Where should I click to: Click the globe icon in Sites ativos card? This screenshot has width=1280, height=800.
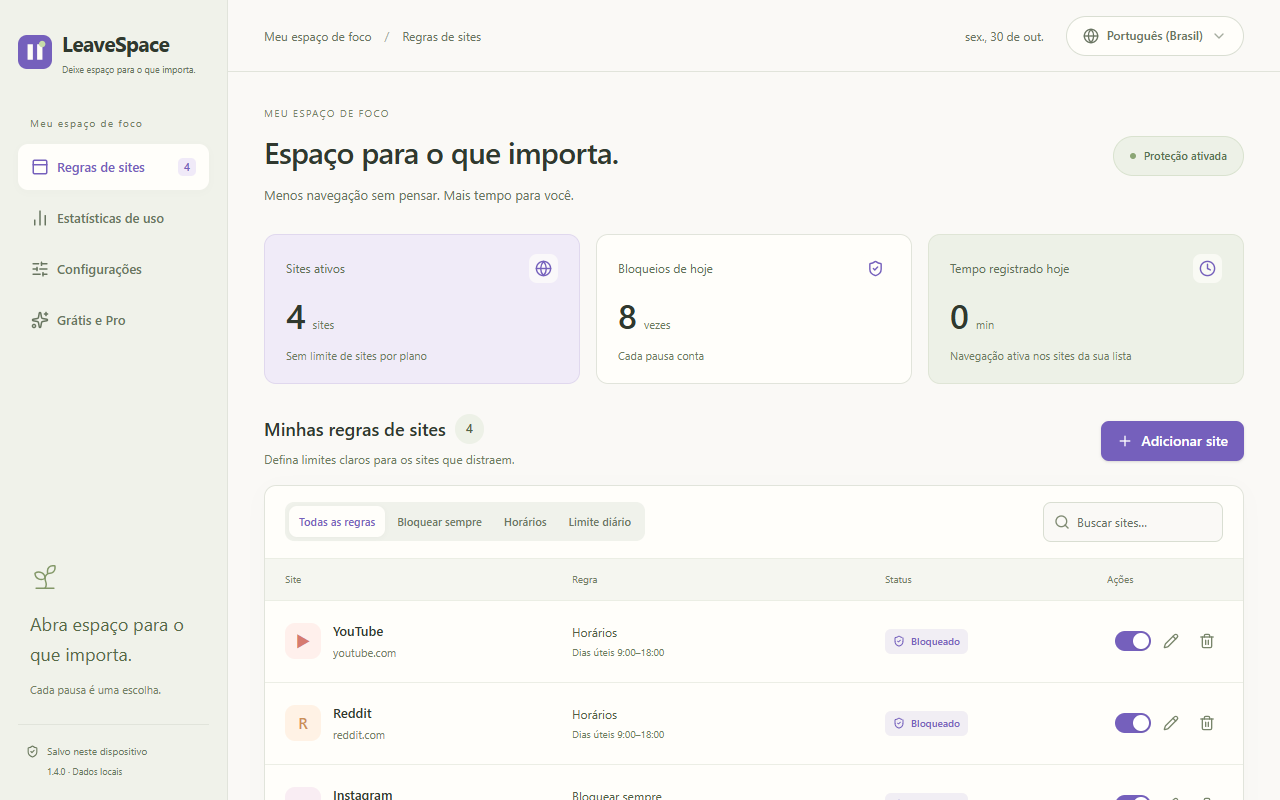pos(544,268)
